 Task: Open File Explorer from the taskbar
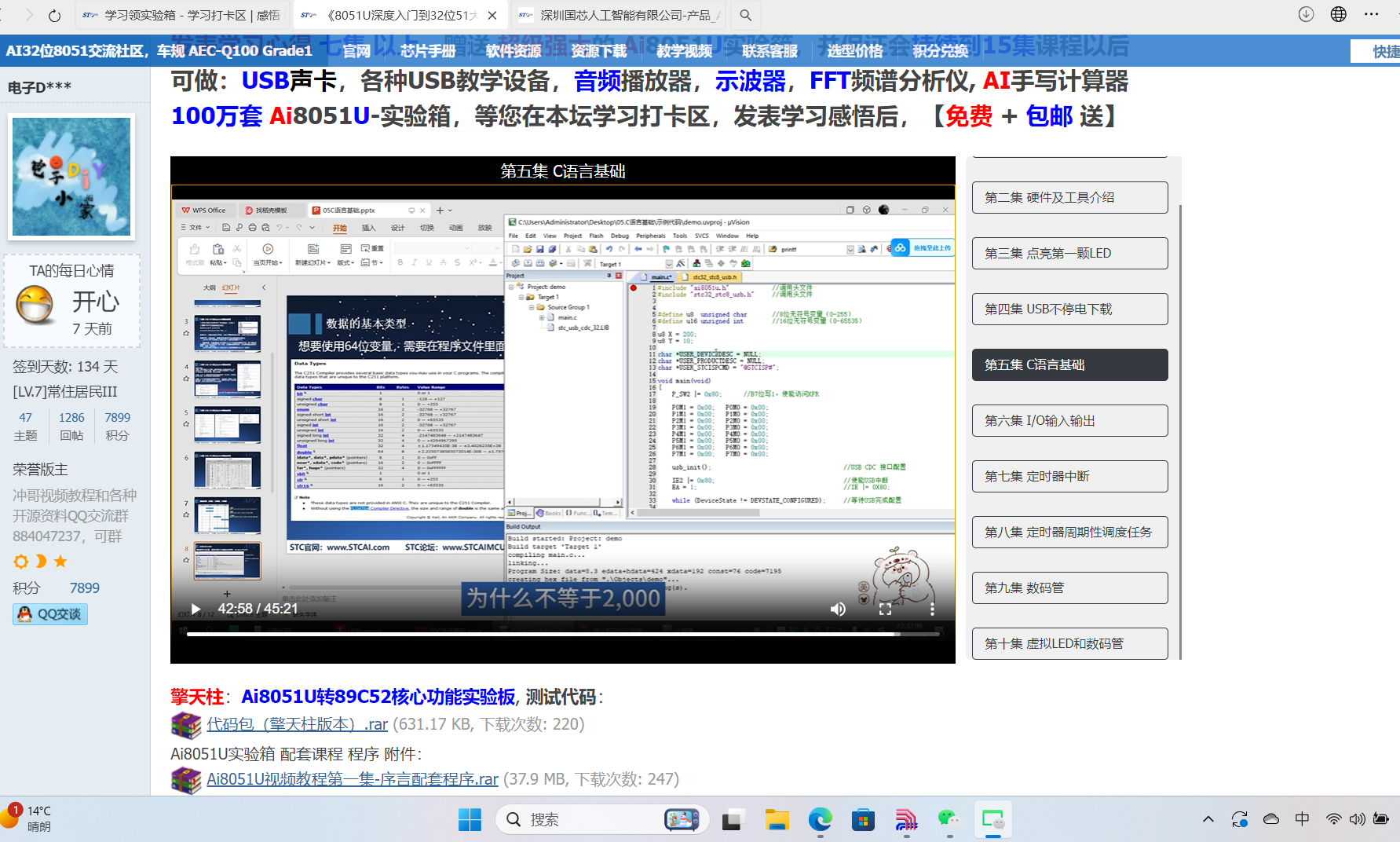pyautogui.click(x=777, y=819)
